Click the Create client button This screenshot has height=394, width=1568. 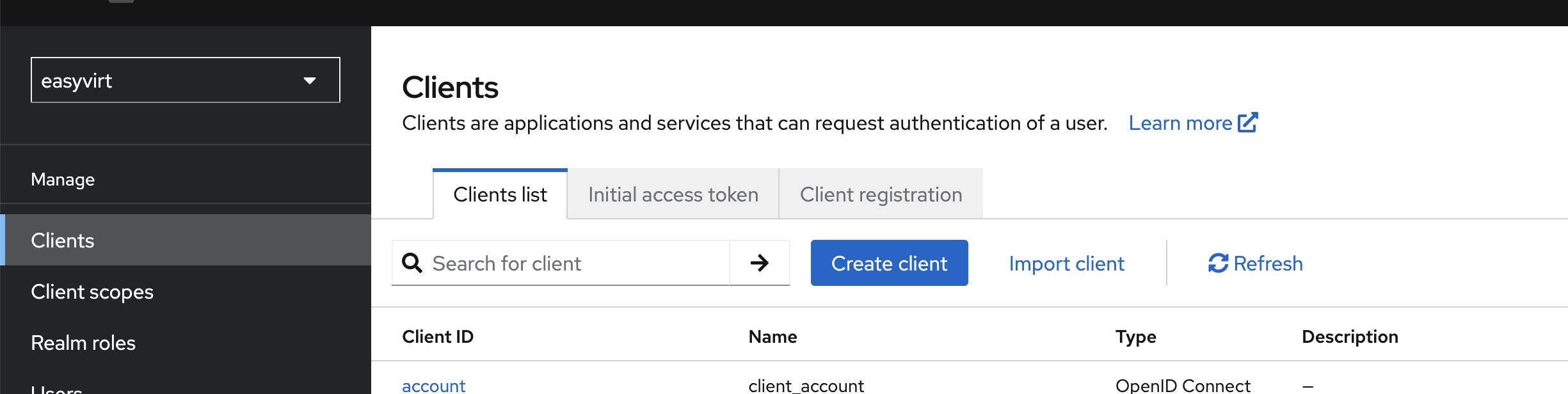(889, 263)
